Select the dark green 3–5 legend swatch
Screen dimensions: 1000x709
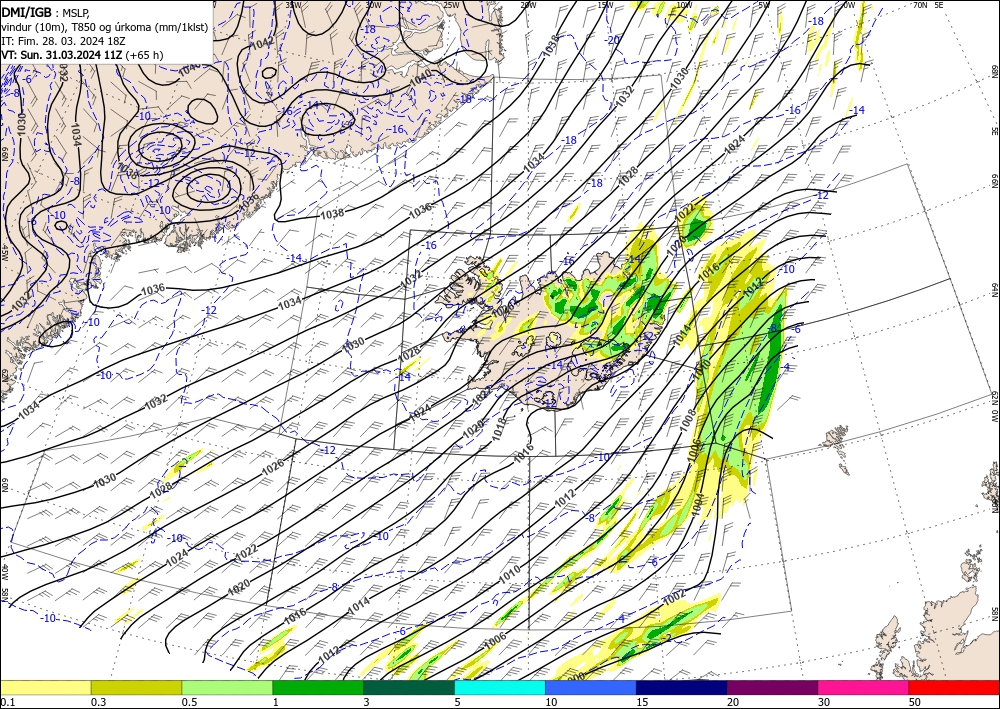click(x=409, y=687)
